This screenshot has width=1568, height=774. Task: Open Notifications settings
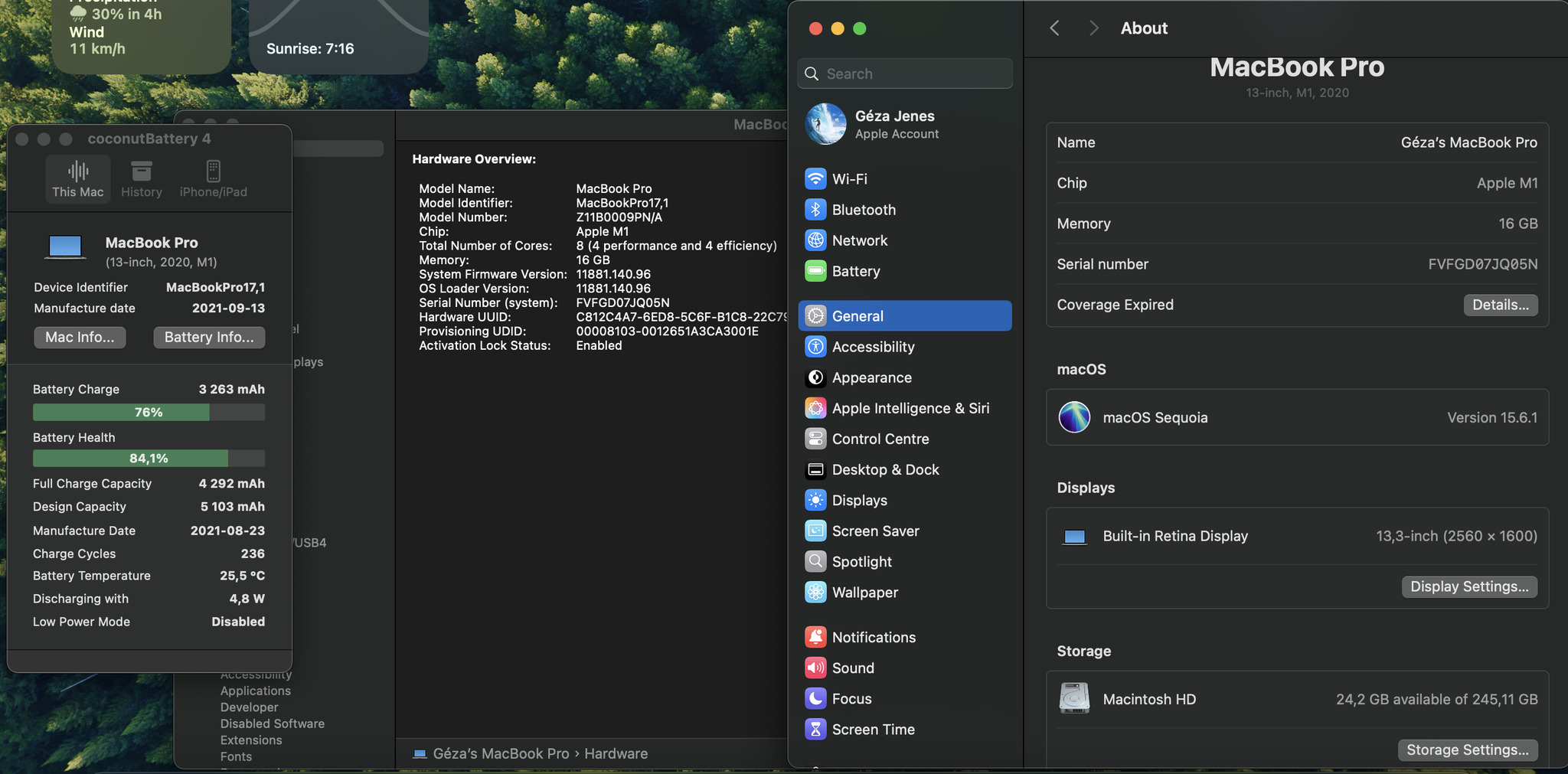pos(873,637)
